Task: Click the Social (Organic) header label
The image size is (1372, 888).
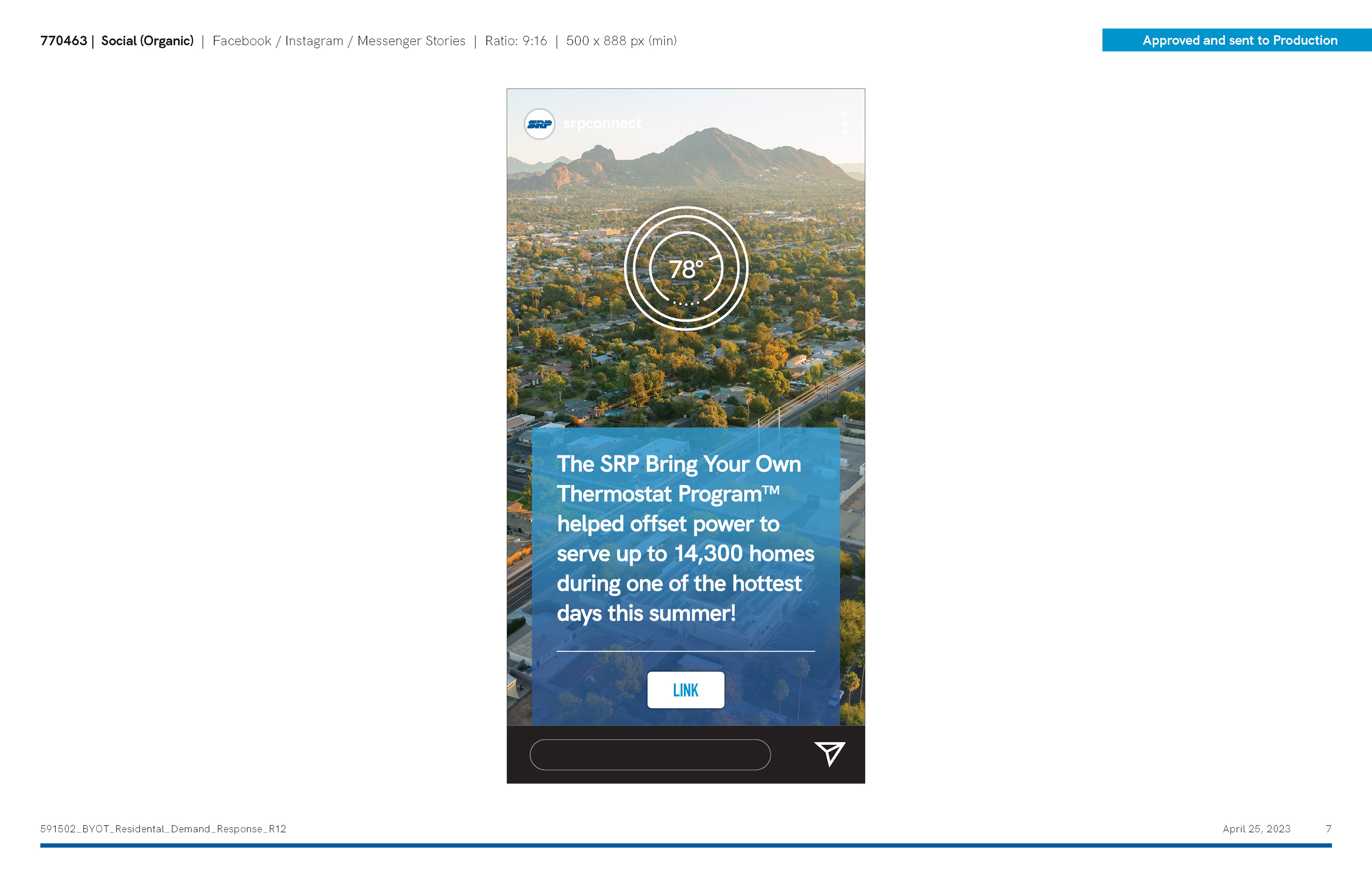Action: tap(147, 41)
